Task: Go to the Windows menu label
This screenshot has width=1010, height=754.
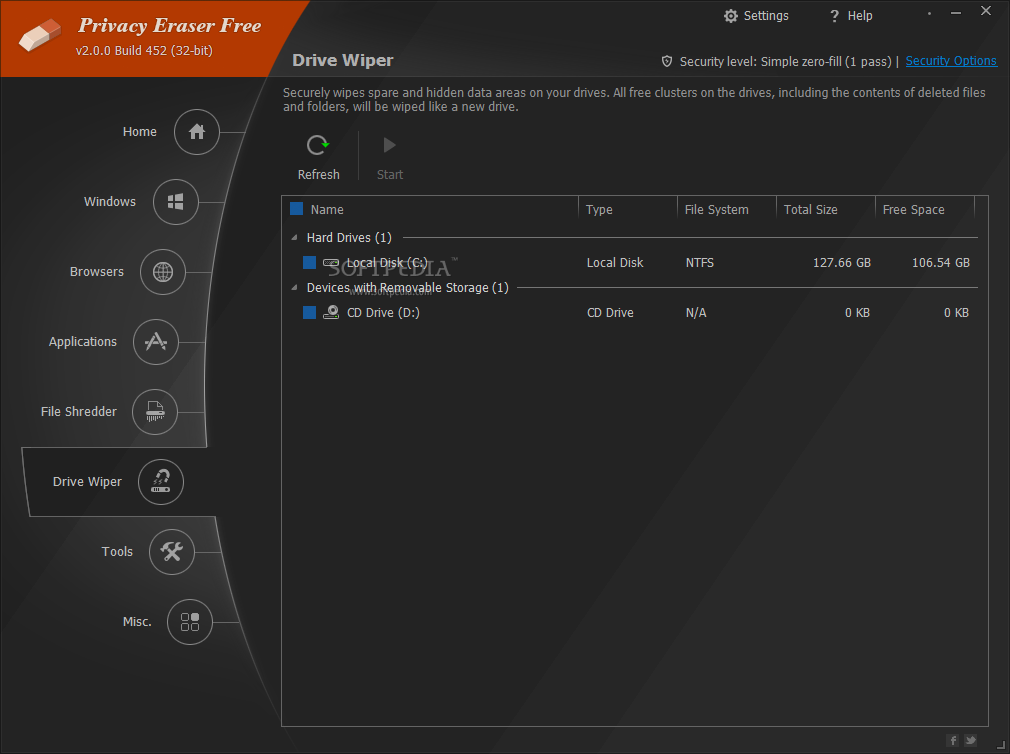Action: tap(110, 202)
